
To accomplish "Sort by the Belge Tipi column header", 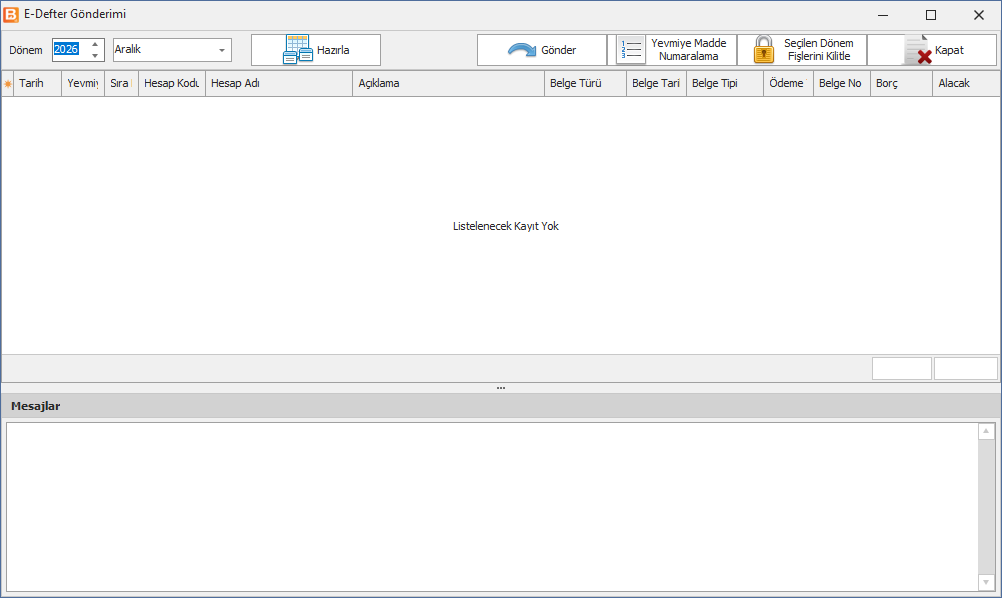I will 725,84.
